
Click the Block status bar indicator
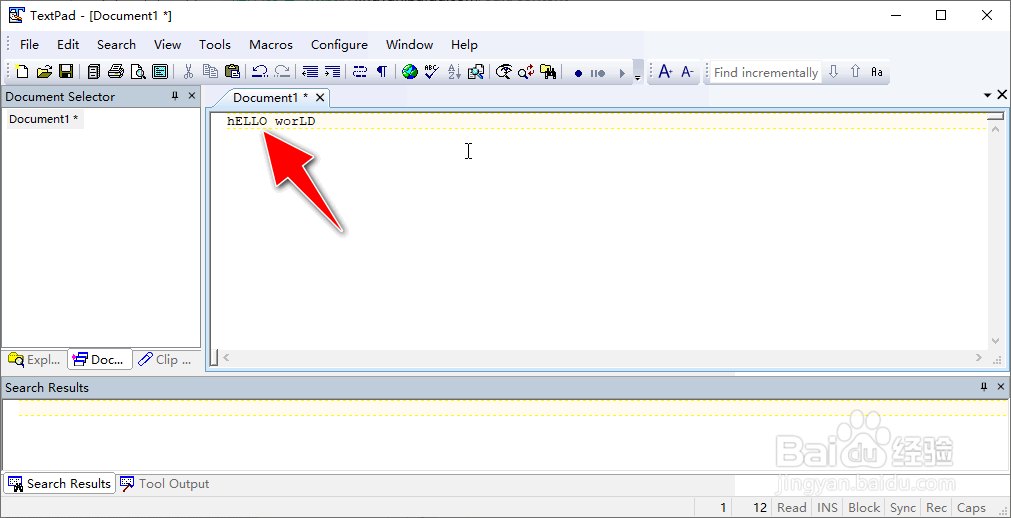point(864,508)
